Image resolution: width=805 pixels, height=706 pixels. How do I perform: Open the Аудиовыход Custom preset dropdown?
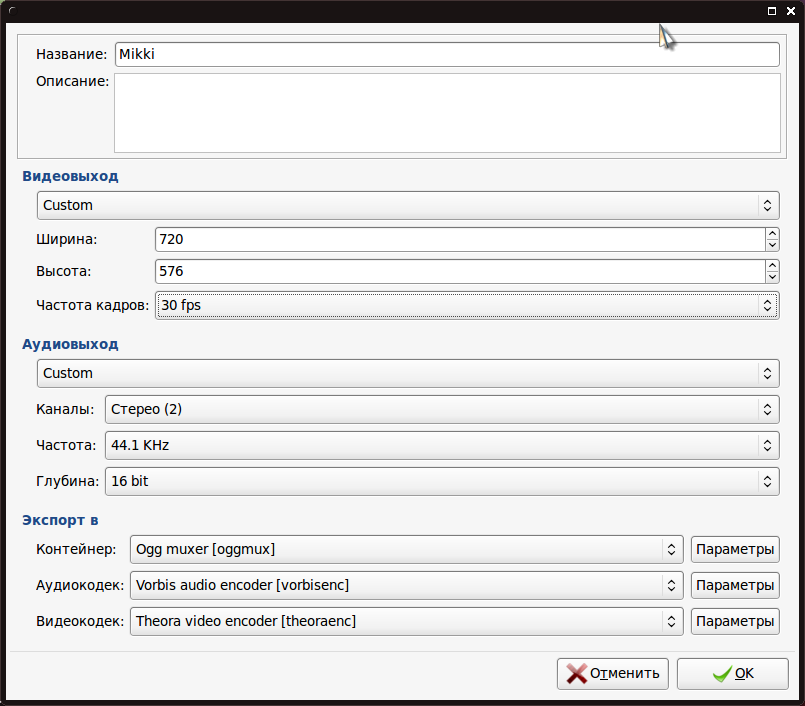408,373
